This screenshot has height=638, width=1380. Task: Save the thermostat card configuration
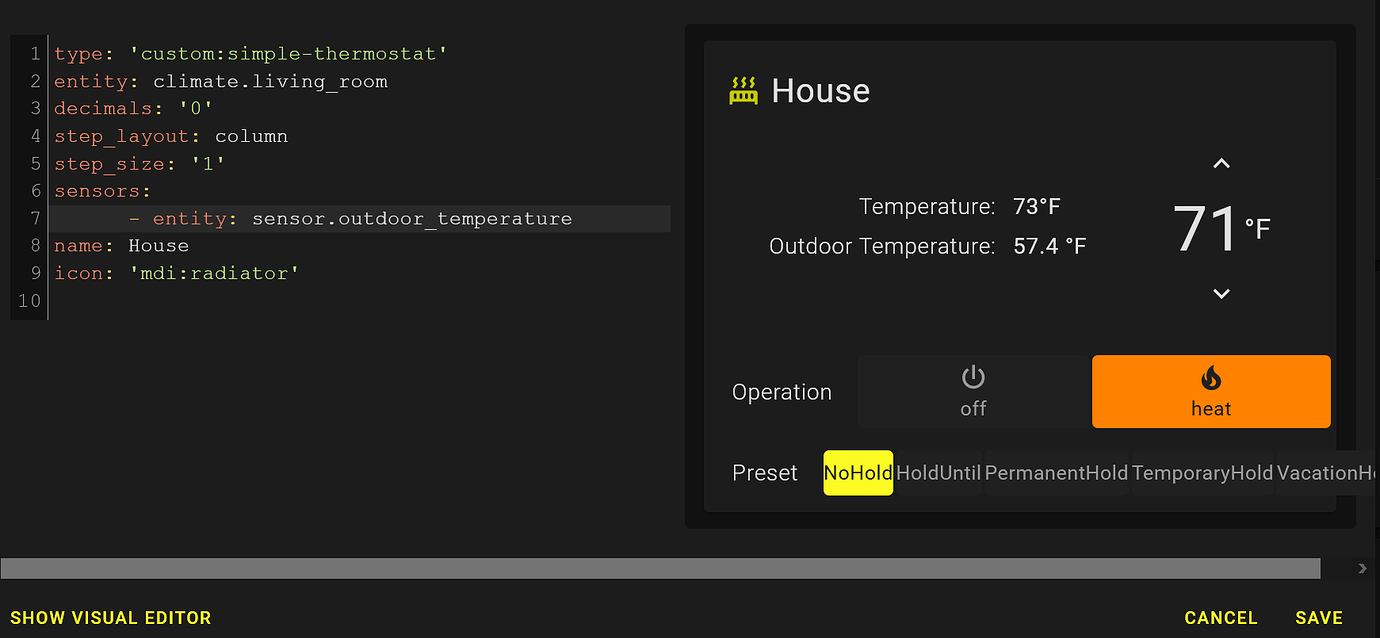(1319, 617)
